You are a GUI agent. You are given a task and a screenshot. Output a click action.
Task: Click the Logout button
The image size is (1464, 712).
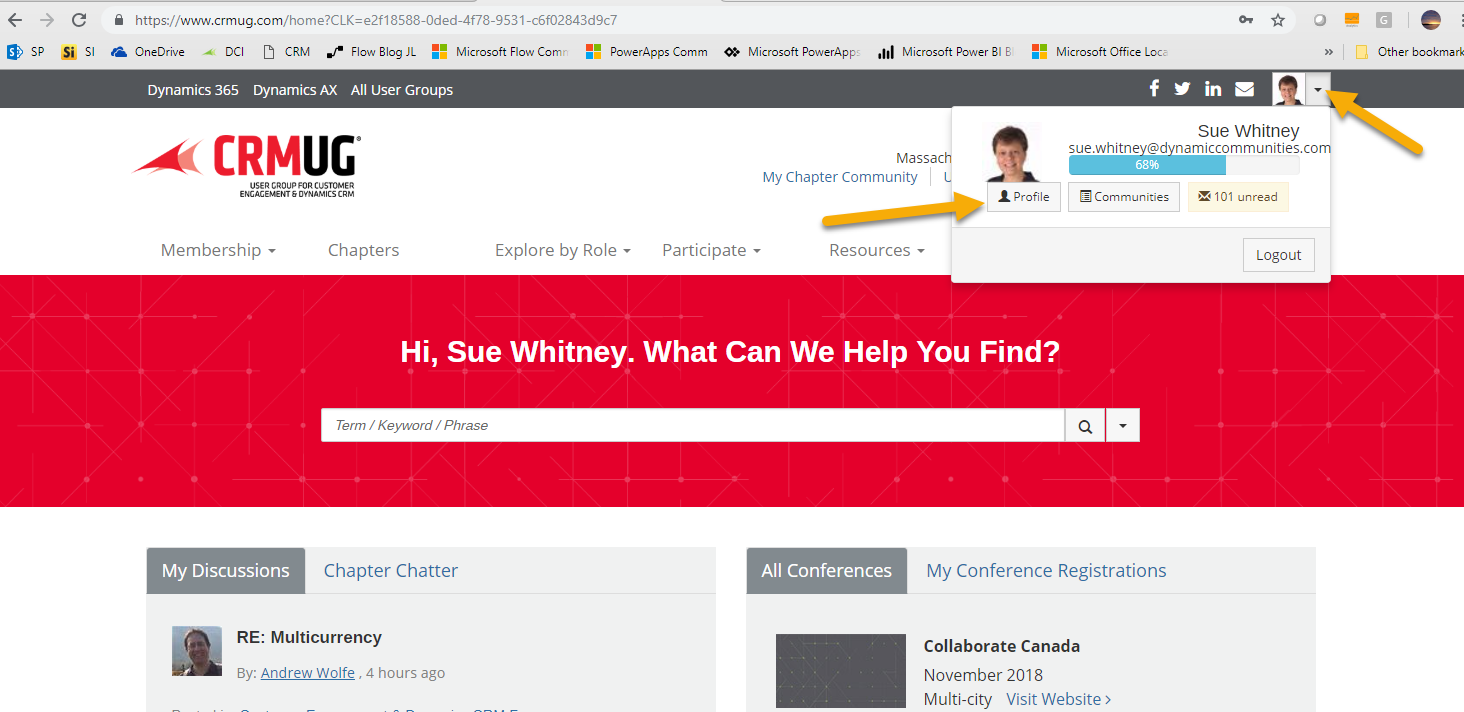1278,255
